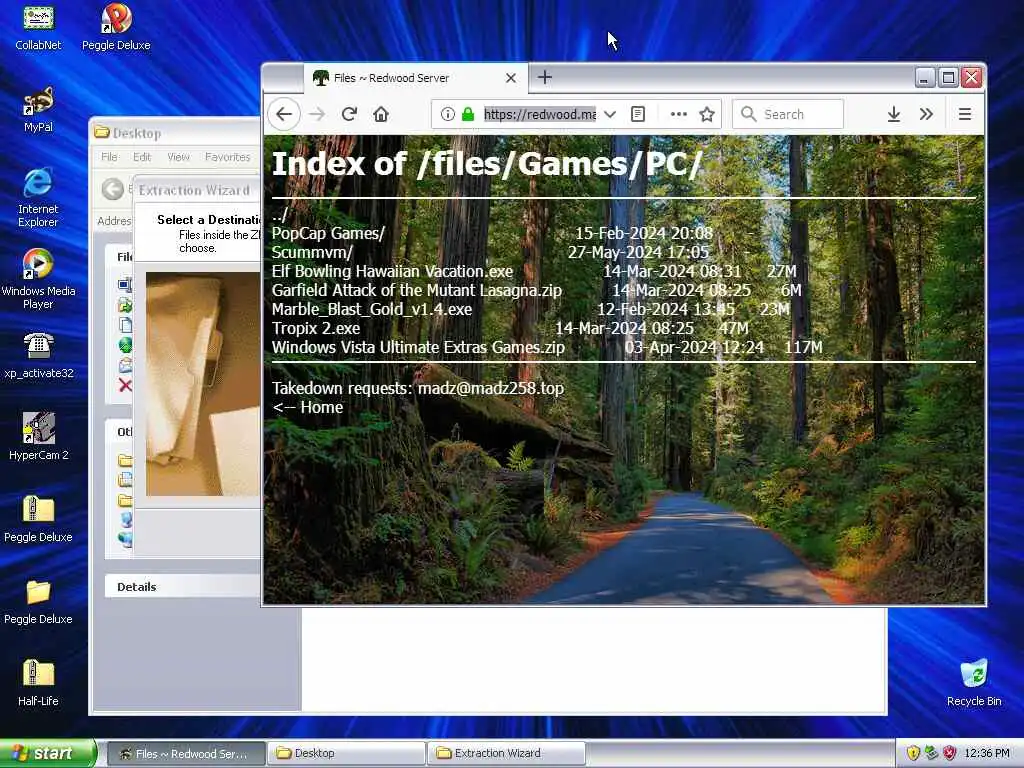Open the MyPal browser icon
The image size is (1024, 768).
[x=38, y=108]
